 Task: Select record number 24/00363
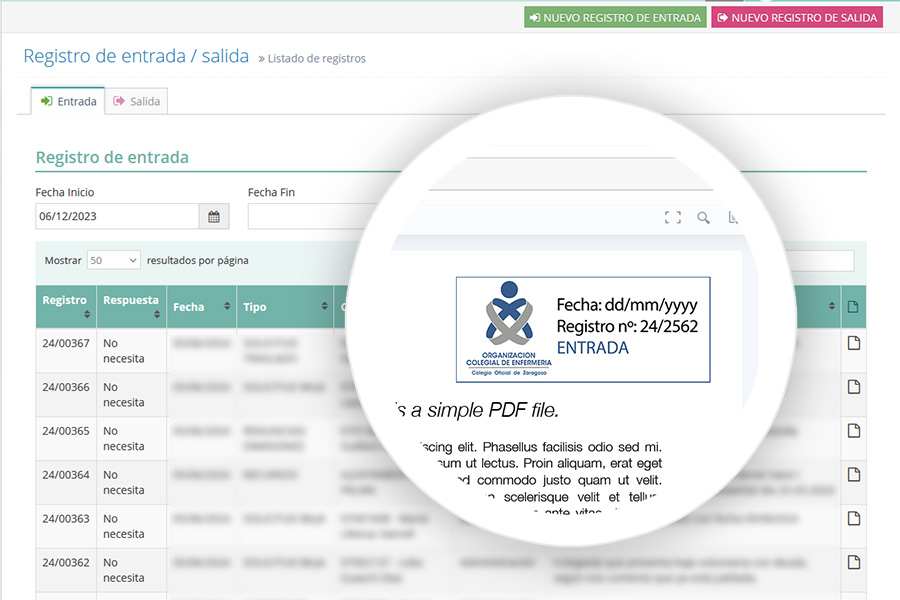point(66,518)
